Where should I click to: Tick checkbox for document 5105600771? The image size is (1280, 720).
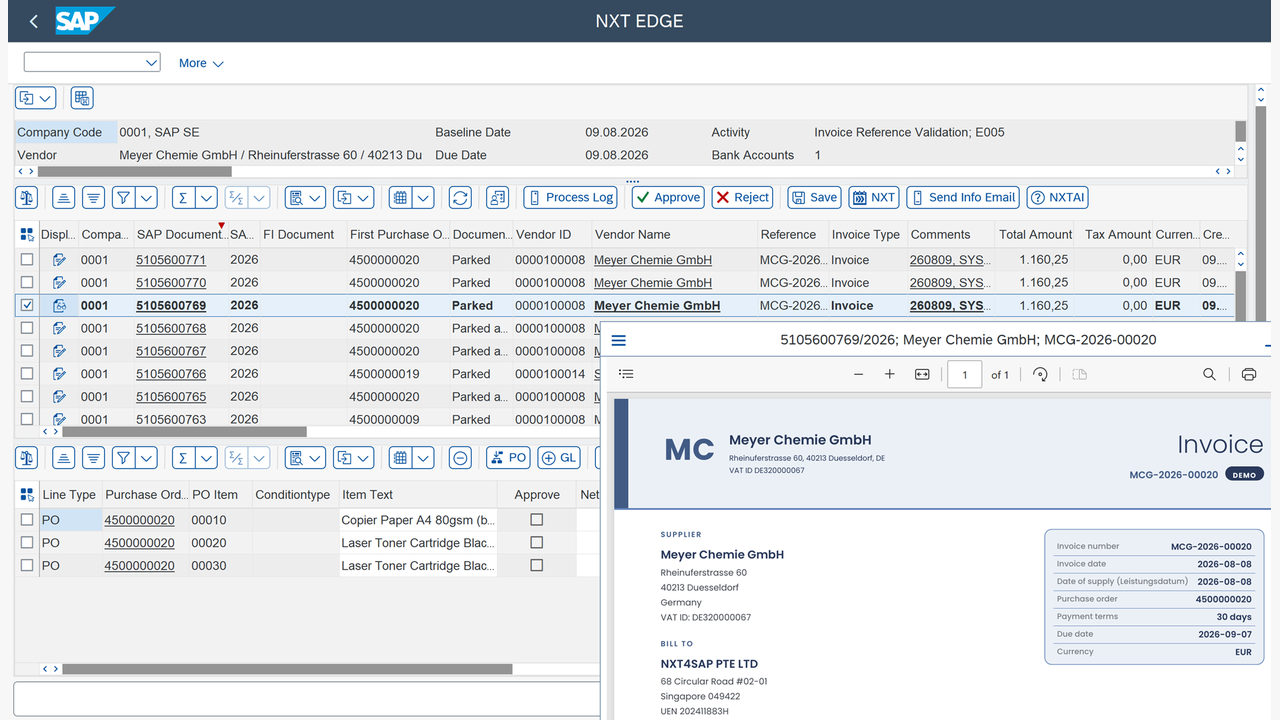pyautogui.click(x=27, y=260)
